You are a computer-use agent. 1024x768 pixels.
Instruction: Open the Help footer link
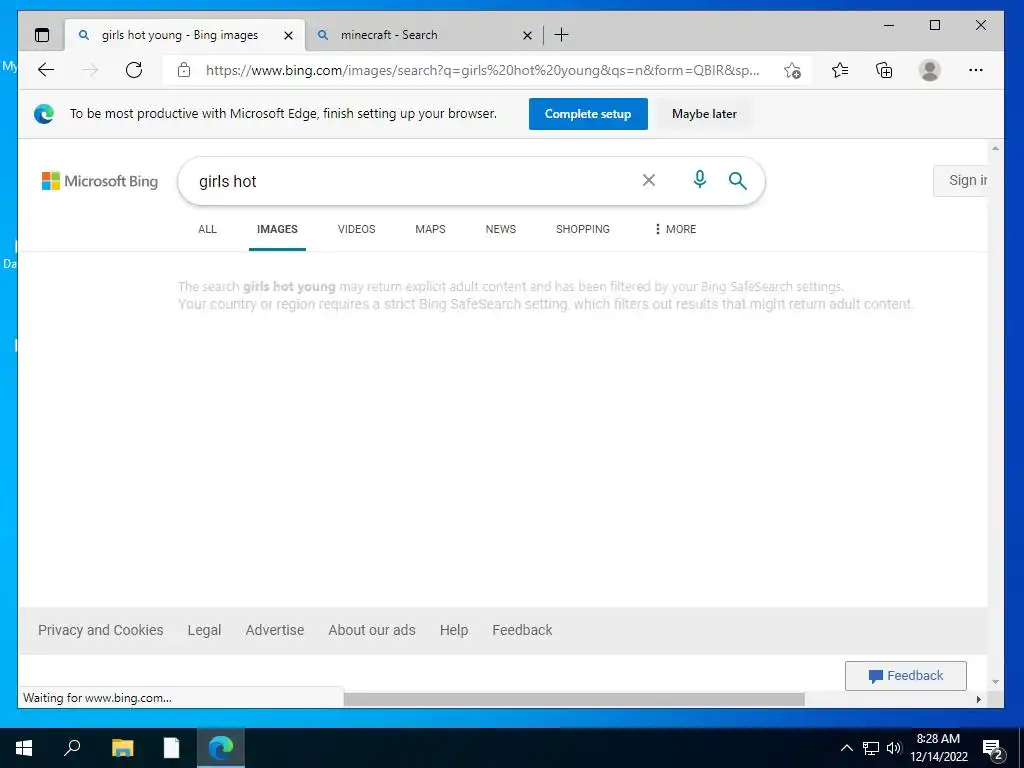point(454,630)
